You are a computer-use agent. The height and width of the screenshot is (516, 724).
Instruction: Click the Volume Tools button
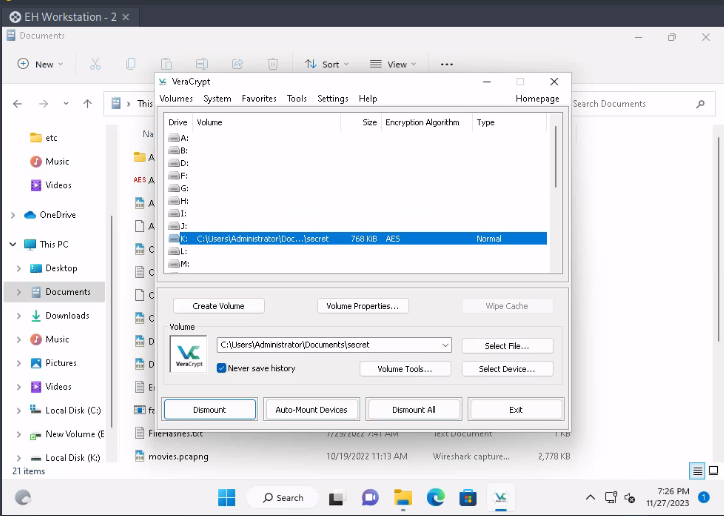coord(404,369)
